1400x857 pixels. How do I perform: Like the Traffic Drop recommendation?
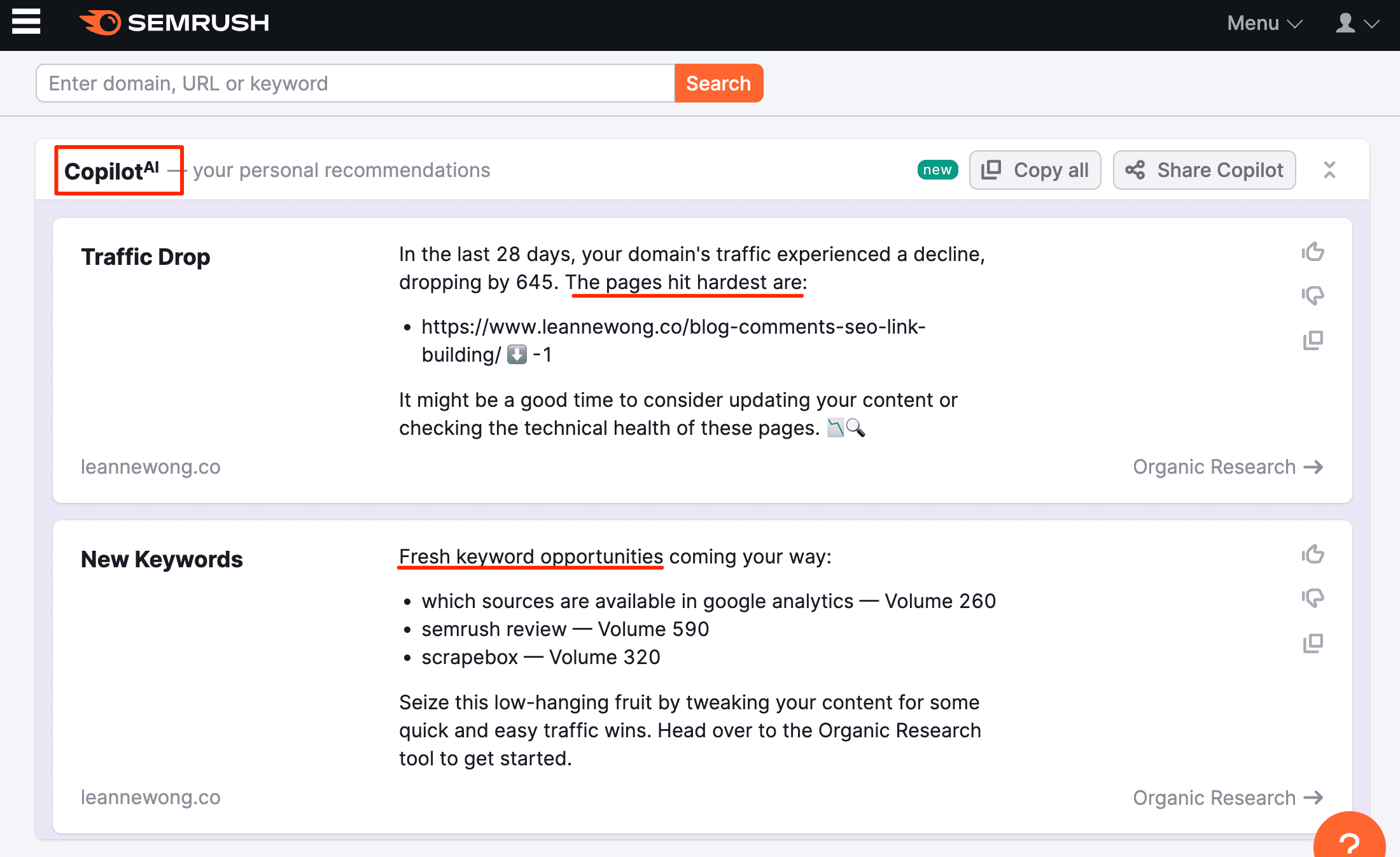click(1312, 251)
